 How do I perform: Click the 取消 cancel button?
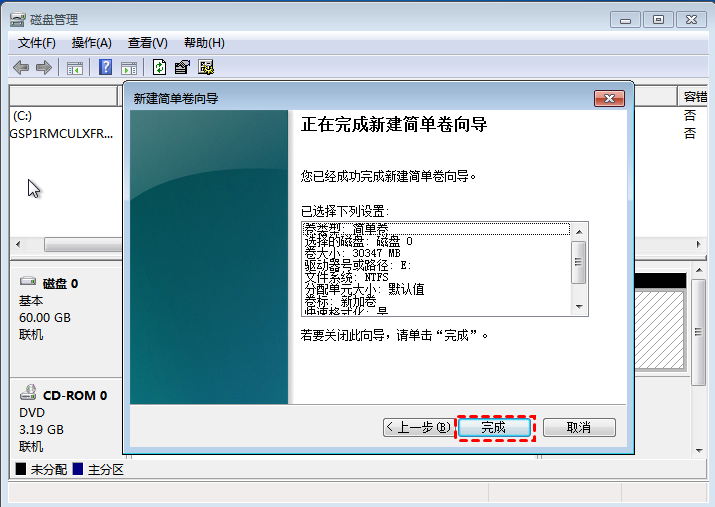[x=579, y=428]
